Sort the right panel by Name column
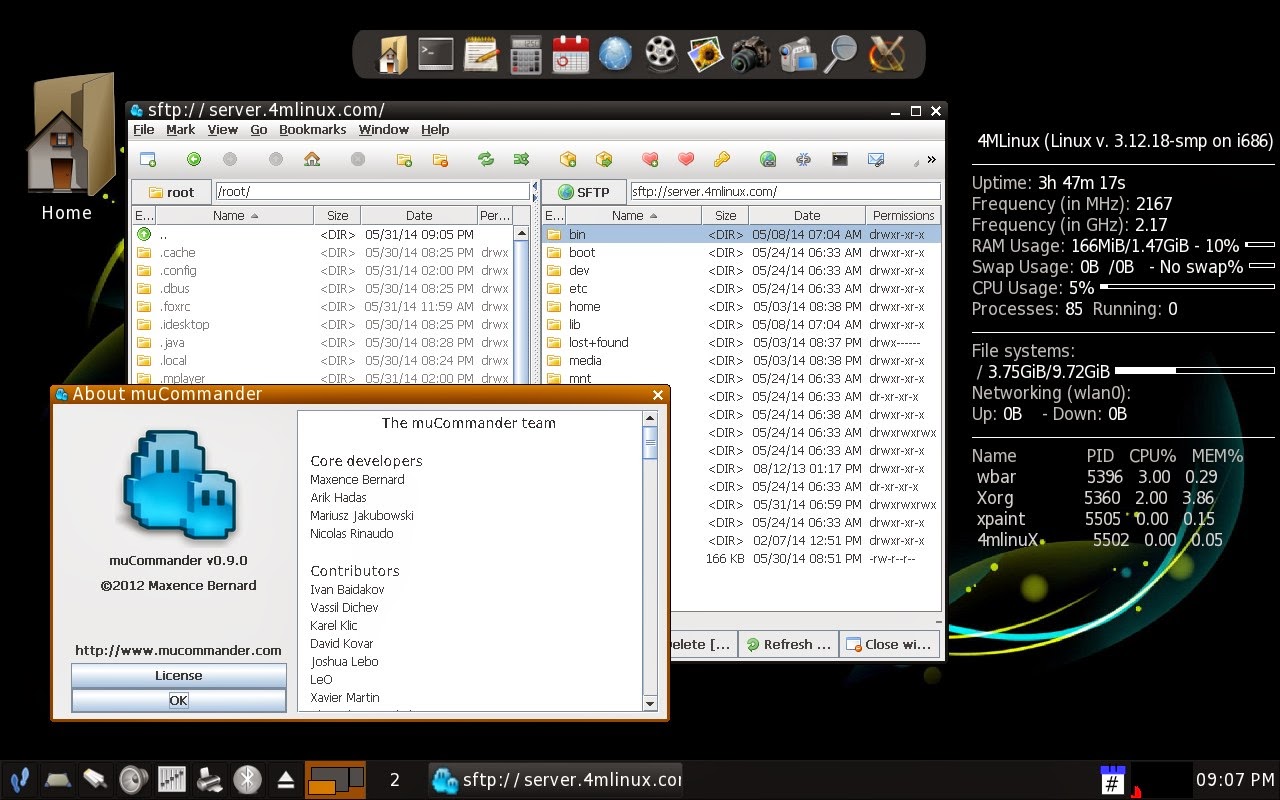1280x800 pixels. (628, 215)
